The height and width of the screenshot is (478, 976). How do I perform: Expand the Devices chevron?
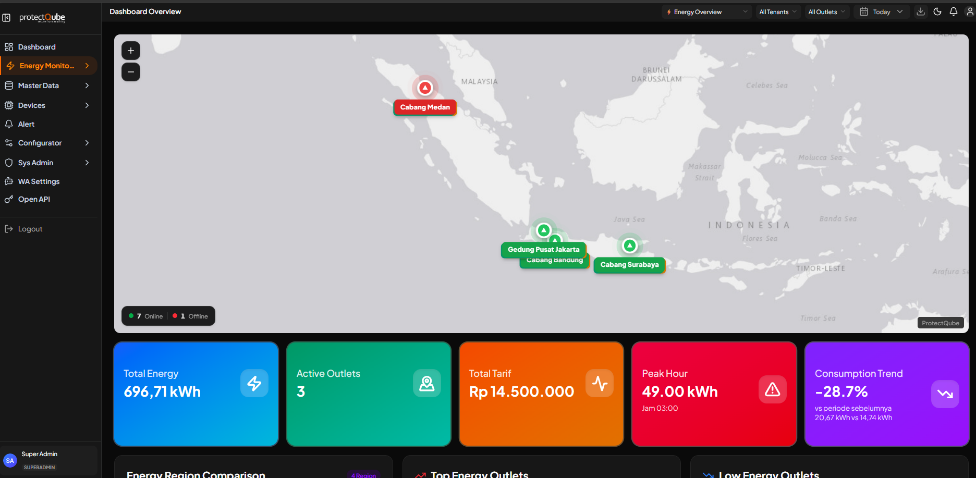coord(87,105)
